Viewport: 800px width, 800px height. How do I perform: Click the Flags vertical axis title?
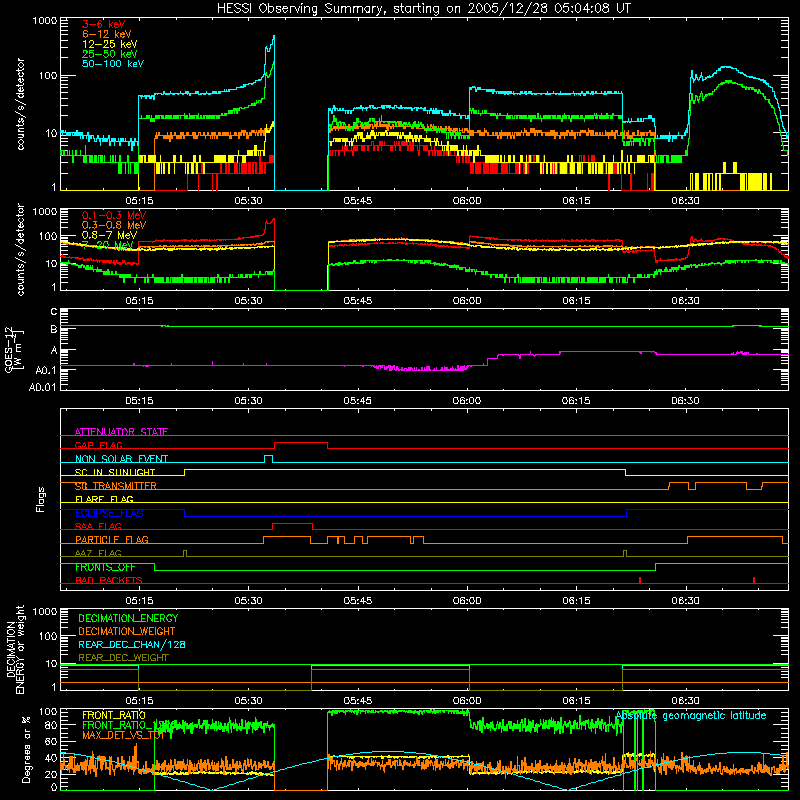[41, 499]
